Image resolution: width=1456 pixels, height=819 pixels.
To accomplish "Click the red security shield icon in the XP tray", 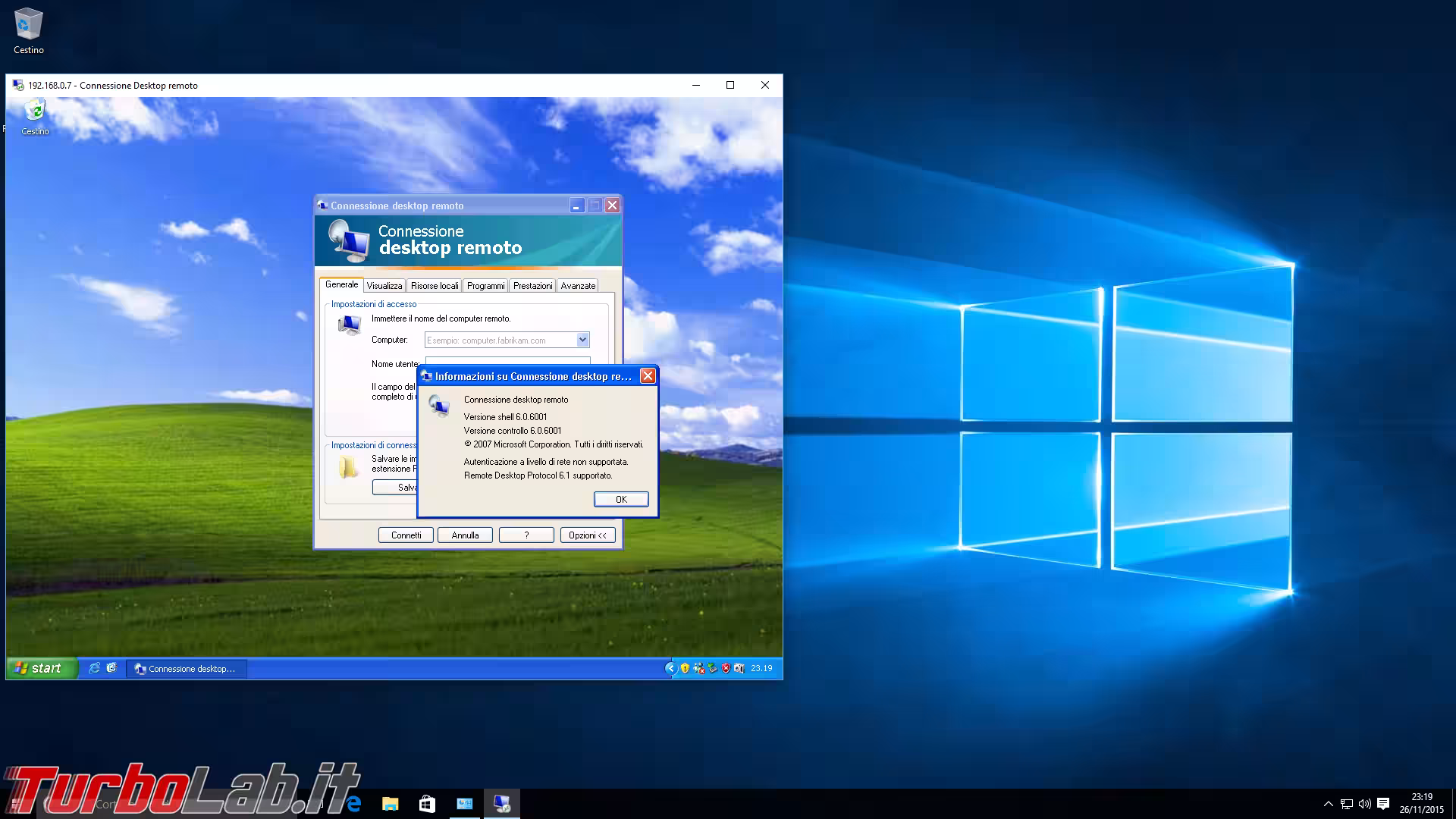I will (x=724, y=668).
